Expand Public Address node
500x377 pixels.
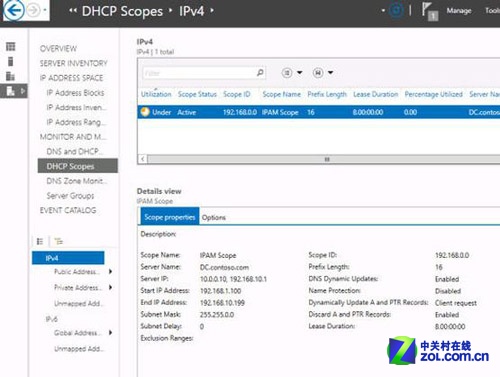[x=110, y=272]
